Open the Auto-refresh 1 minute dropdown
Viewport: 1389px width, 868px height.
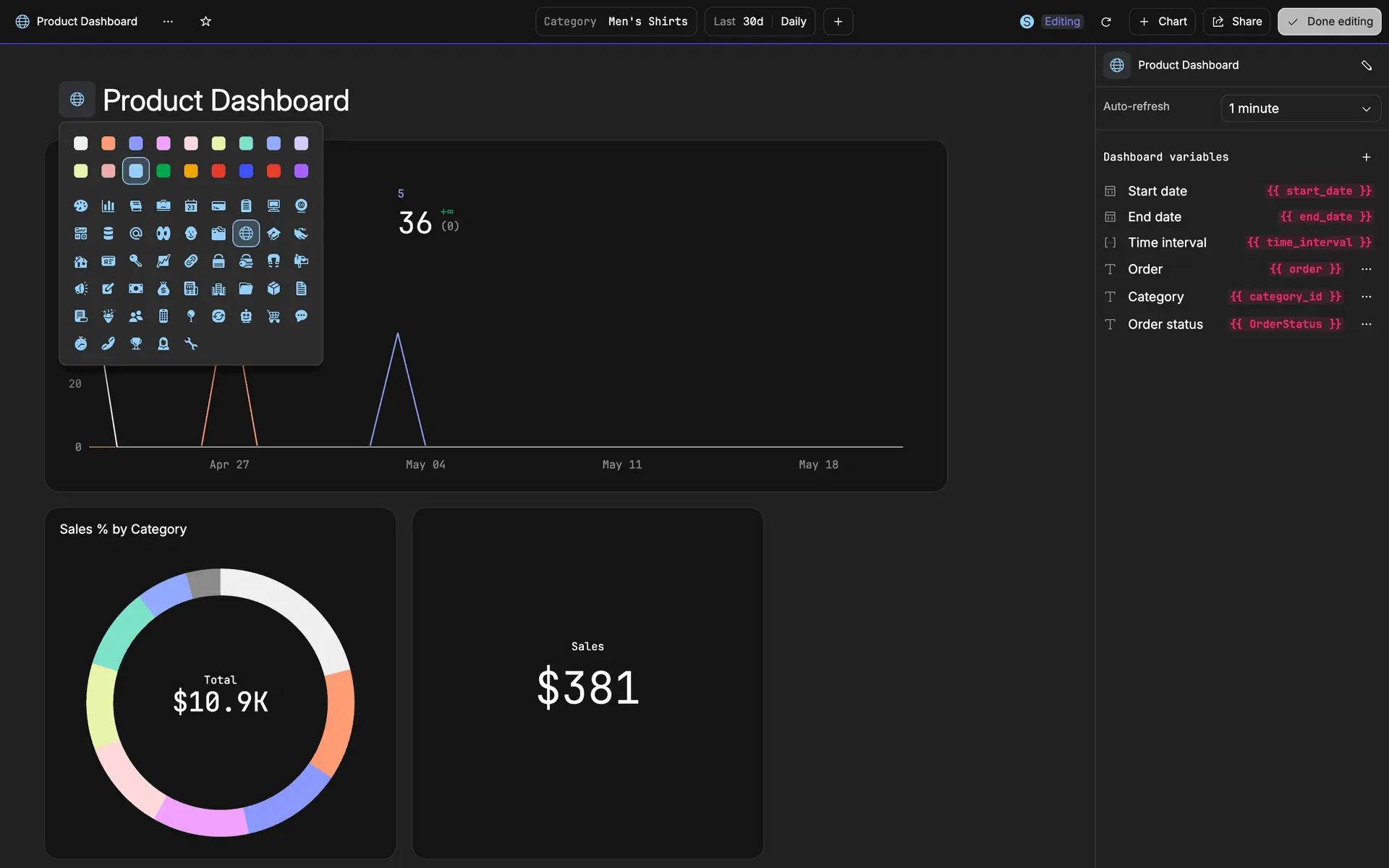1300,109
